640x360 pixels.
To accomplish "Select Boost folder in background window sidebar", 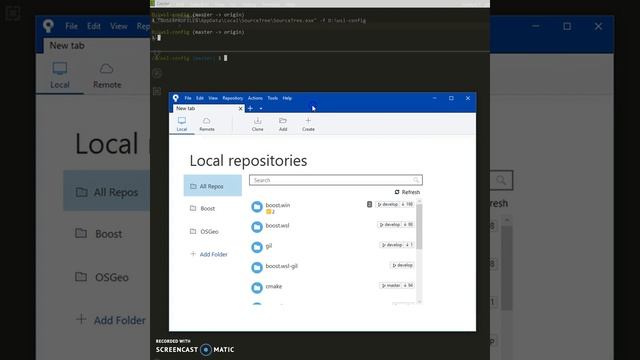I will [99, 233].
